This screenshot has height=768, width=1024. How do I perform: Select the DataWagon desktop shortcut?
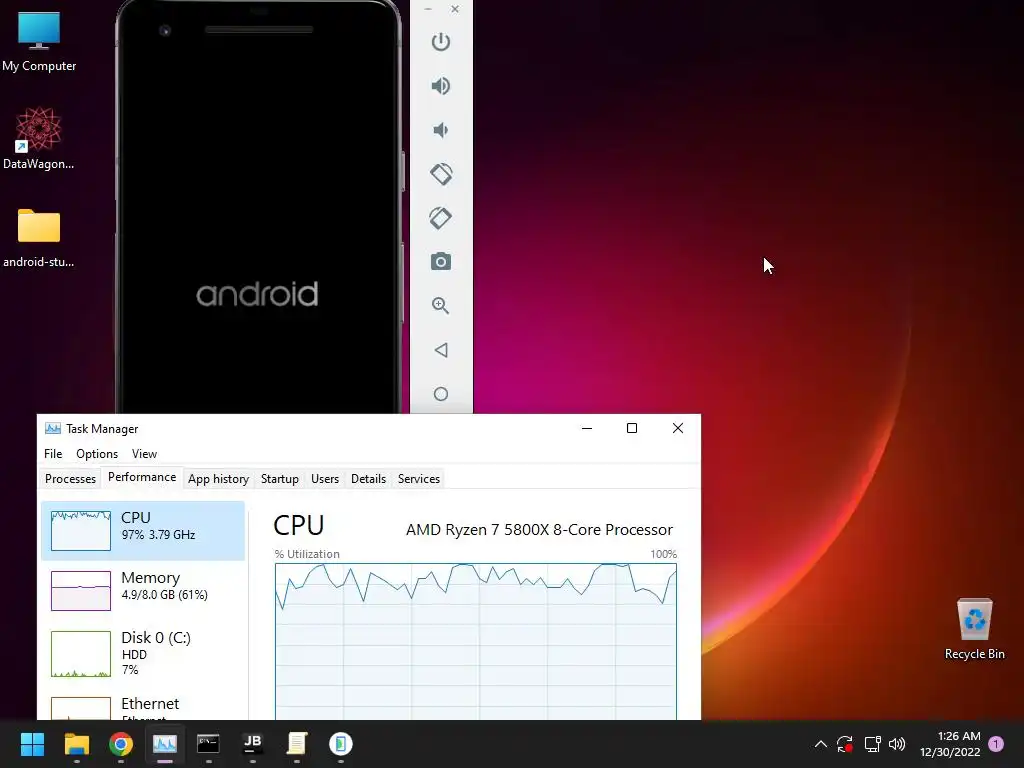click(39, 138)
